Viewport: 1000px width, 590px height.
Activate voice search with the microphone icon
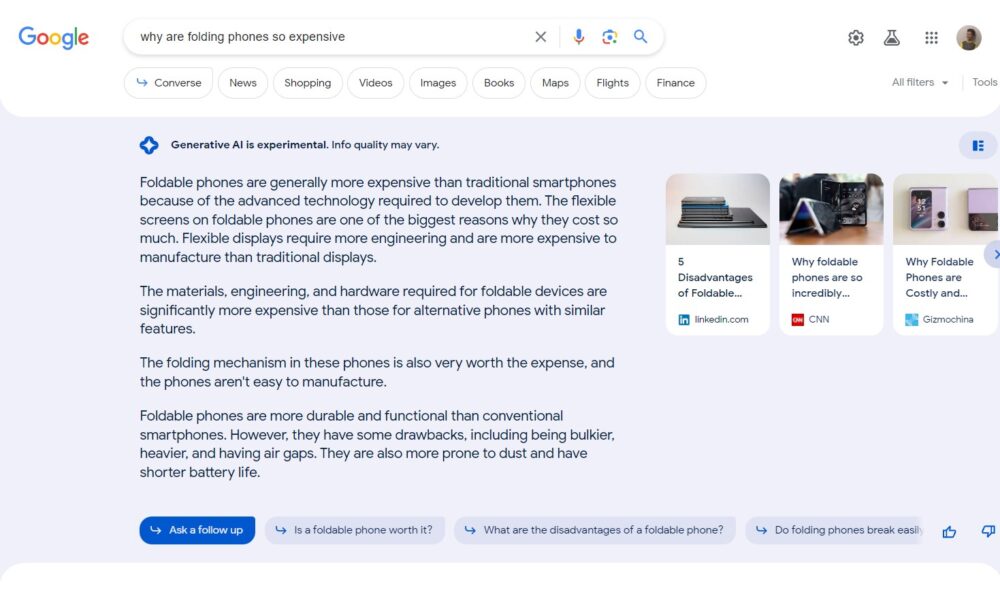tap(578, 36)
